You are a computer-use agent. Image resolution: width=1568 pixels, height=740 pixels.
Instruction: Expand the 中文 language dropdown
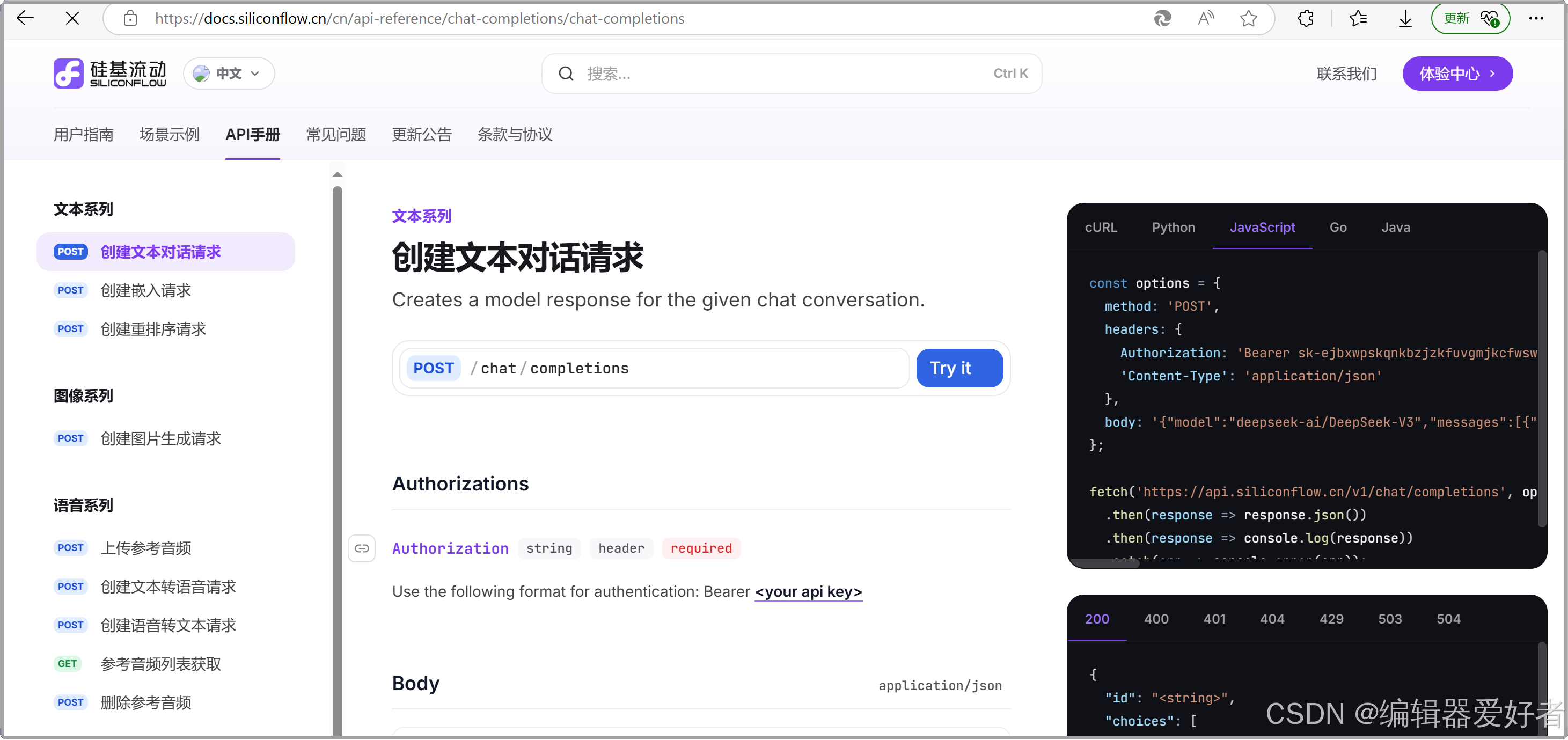(x=229, y=74)
